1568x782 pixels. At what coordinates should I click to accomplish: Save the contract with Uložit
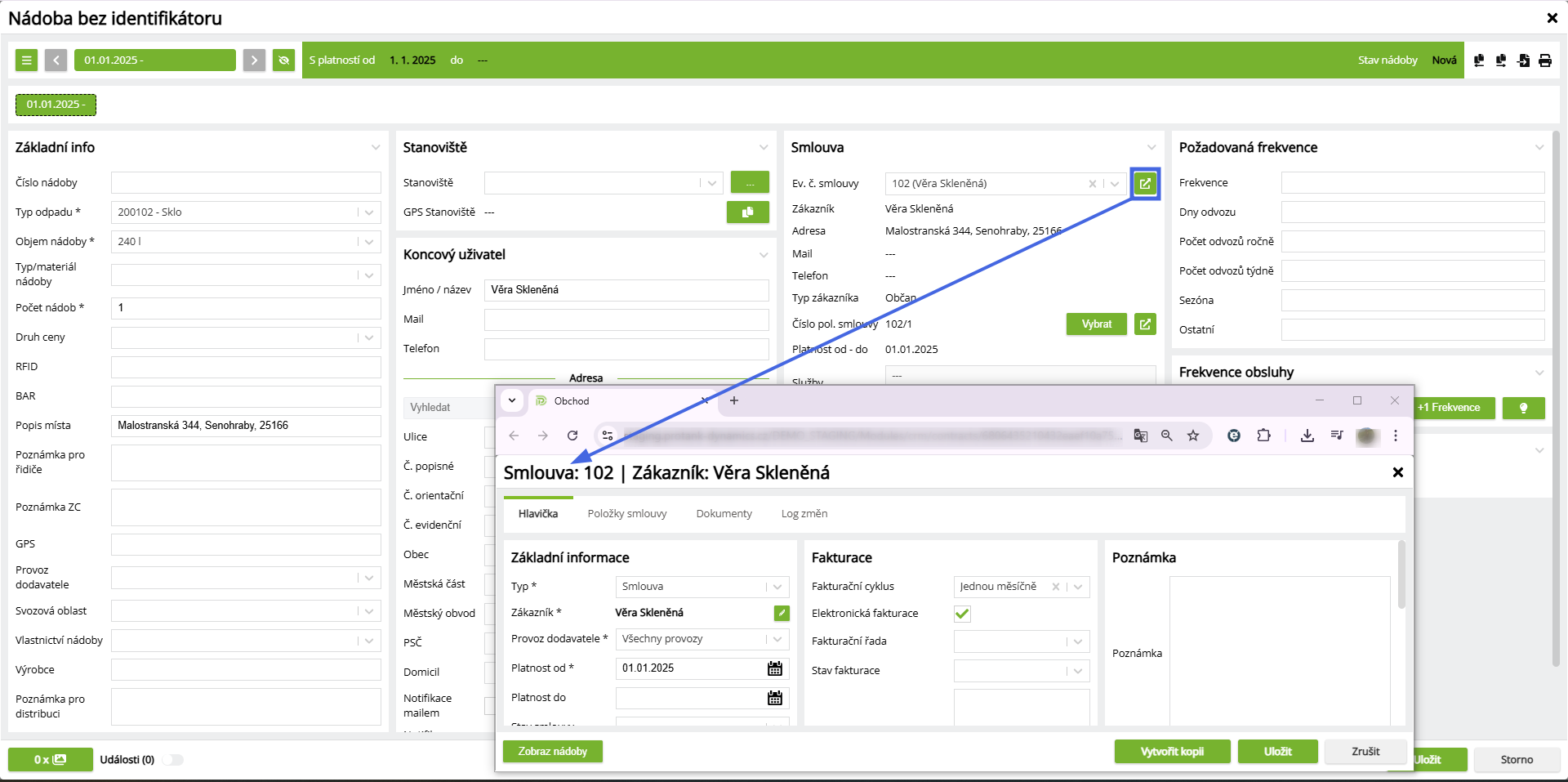[x=1277, y=752]
